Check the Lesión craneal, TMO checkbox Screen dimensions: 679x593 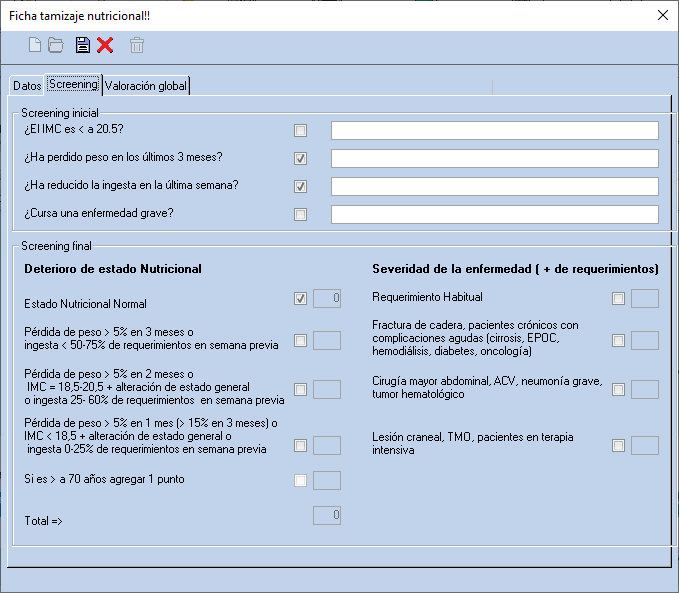[x=618, y=445]
